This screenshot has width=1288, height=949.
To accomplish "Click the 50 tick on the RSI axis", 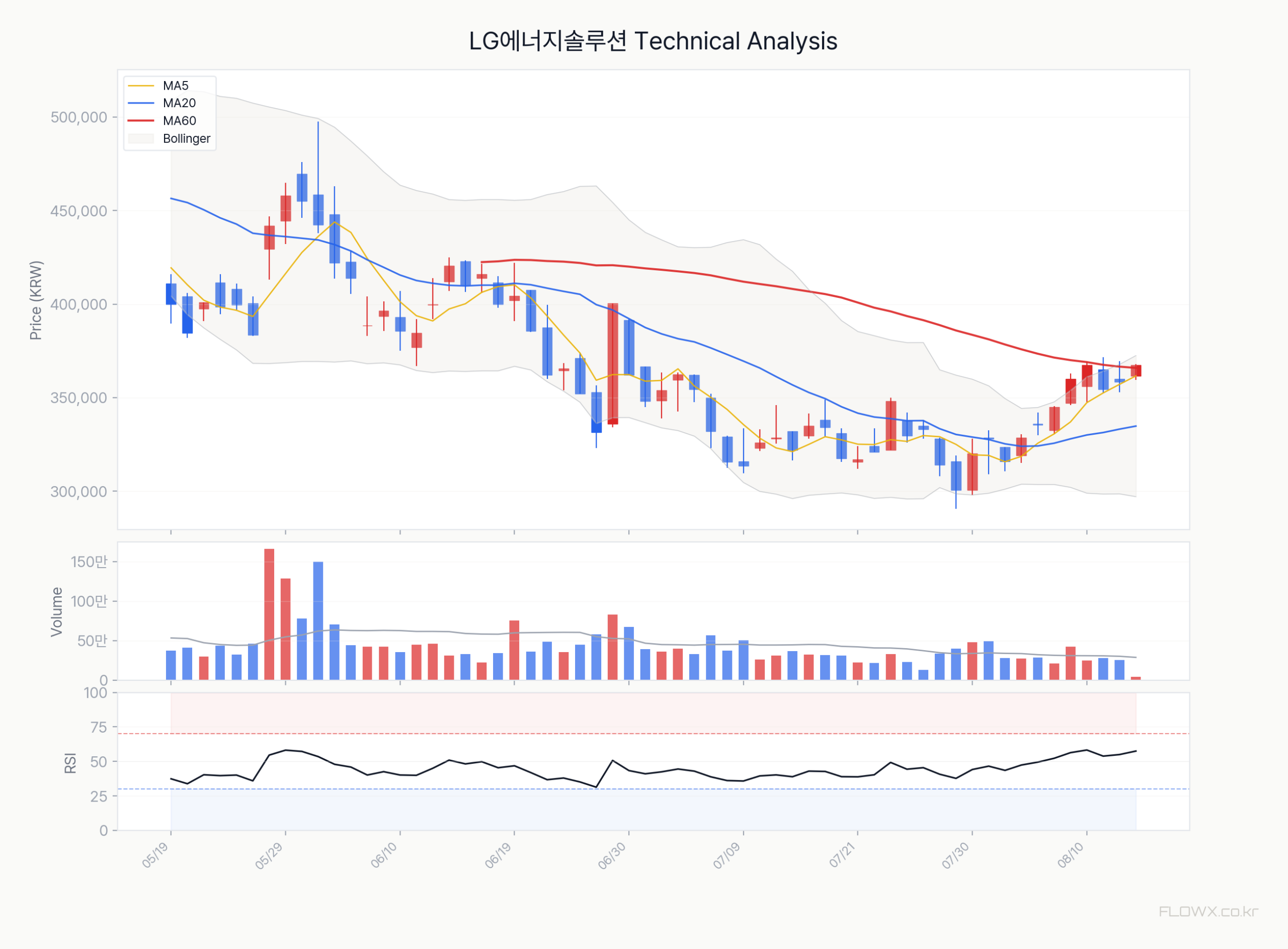I will (x=99, y=762).
